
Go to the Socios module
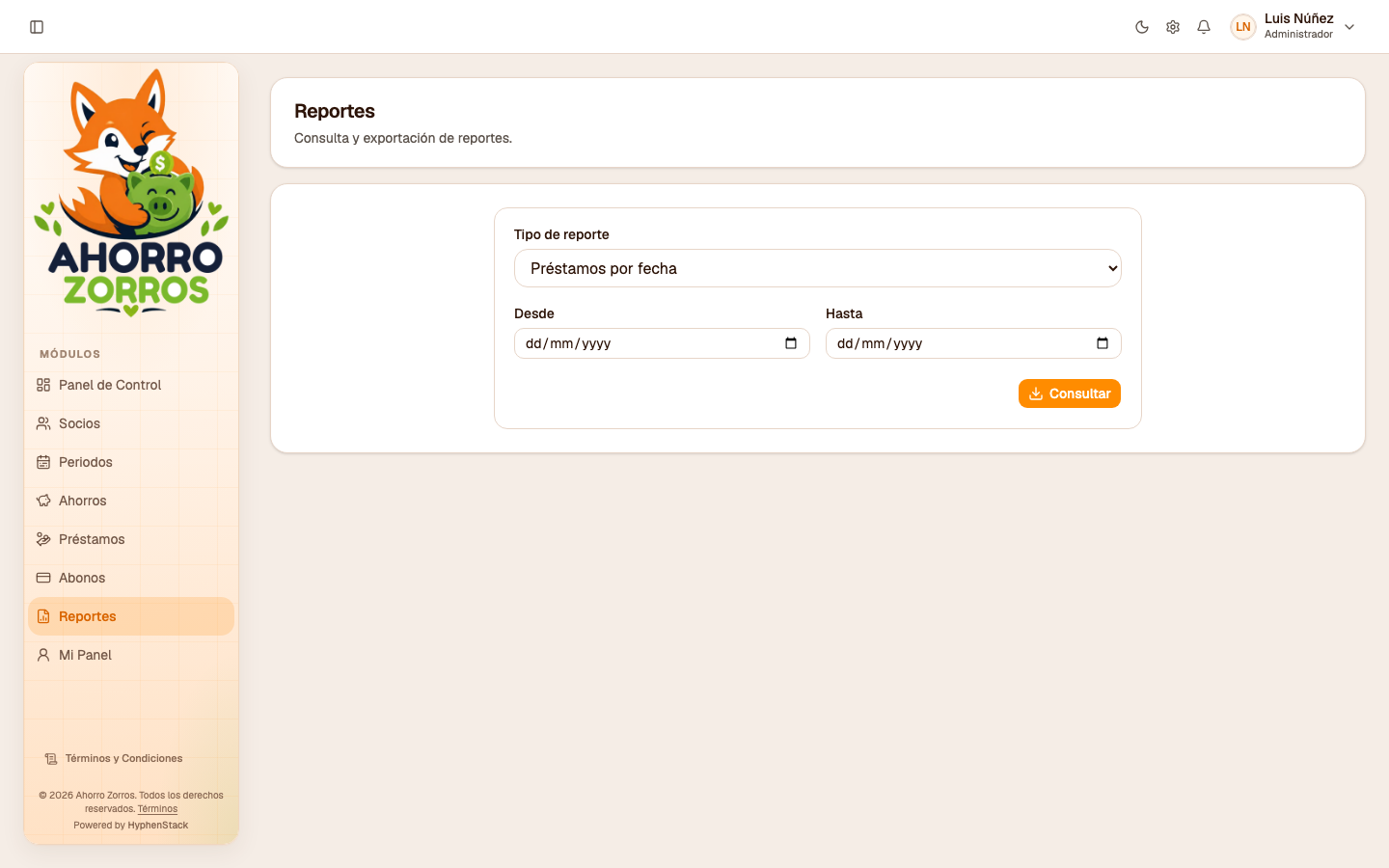131,423
